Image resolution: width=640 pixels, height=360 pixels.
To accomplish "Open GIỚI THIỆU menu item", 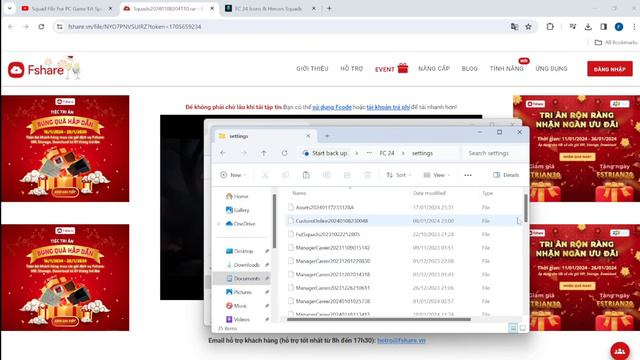I will (312, 69).
